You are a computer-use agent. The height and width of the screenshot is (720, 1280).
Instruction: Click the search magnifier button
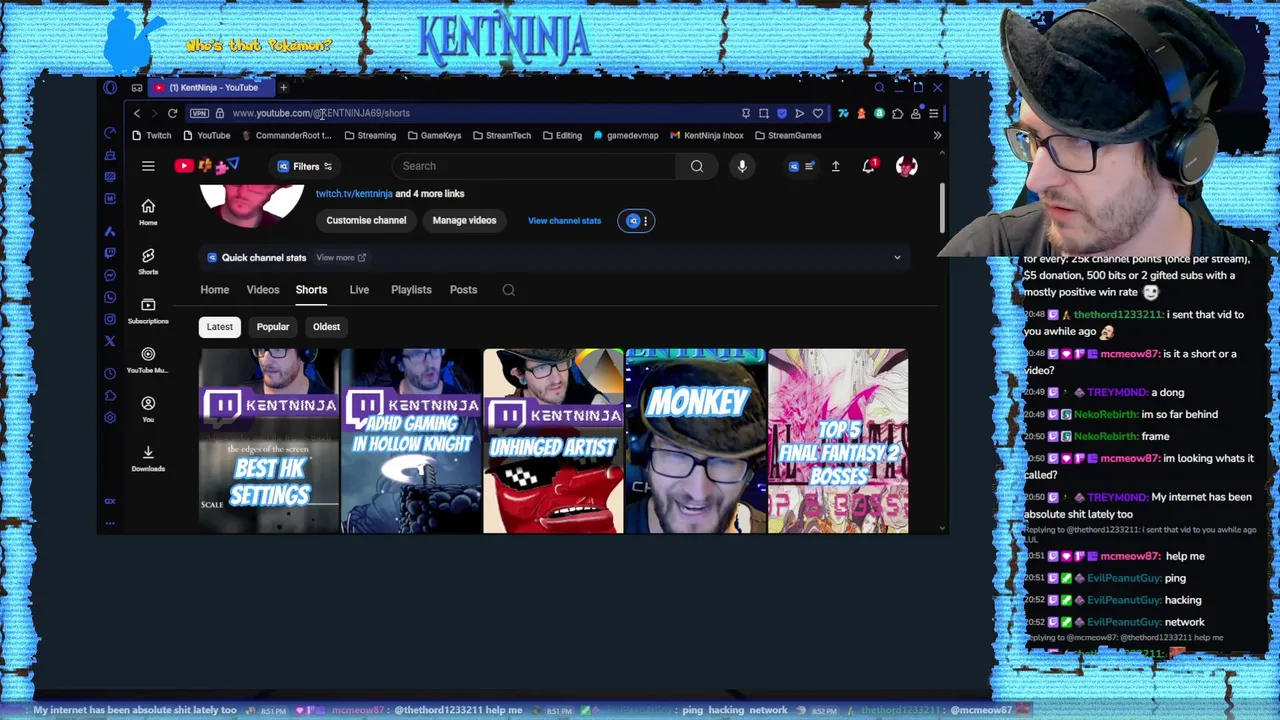[697, 166]
